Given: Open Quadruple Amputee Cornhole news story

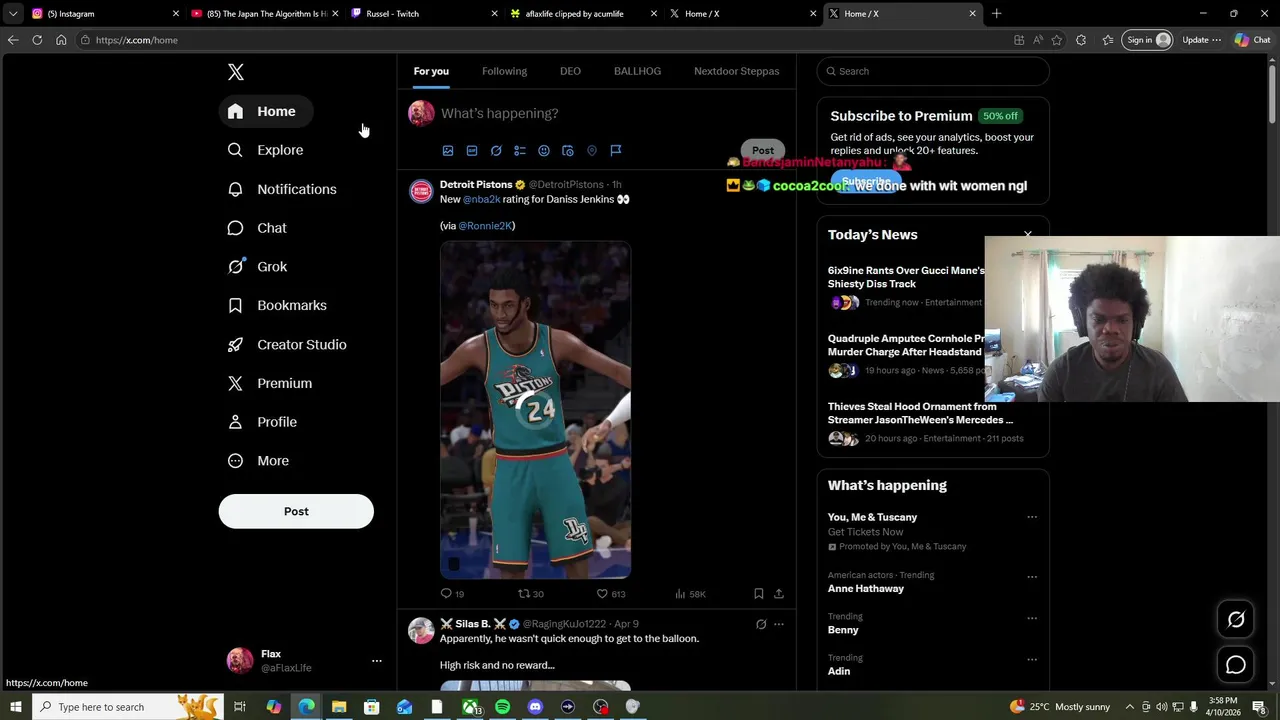Looking at the screenshot, I should click(905, 354).
